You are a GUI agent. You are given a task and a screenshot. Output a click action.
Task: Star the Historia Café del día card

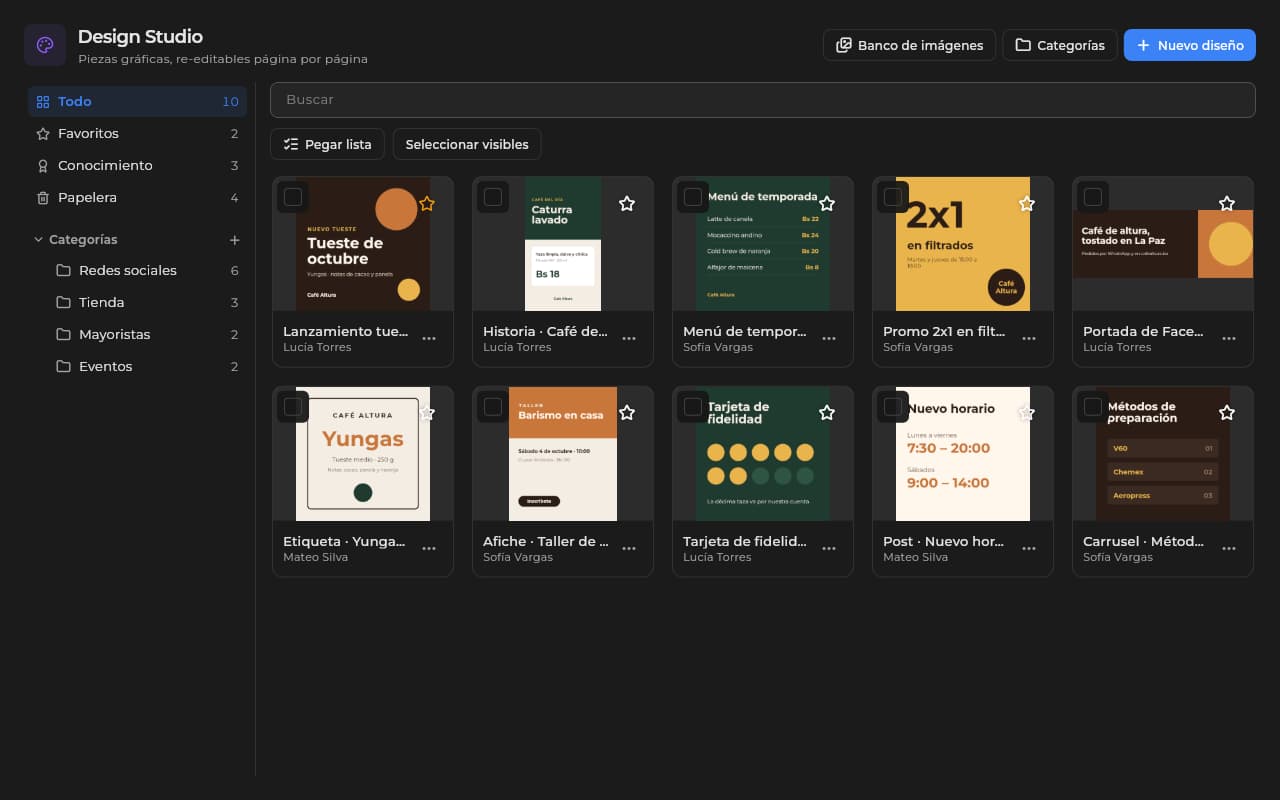pos(627,203)
